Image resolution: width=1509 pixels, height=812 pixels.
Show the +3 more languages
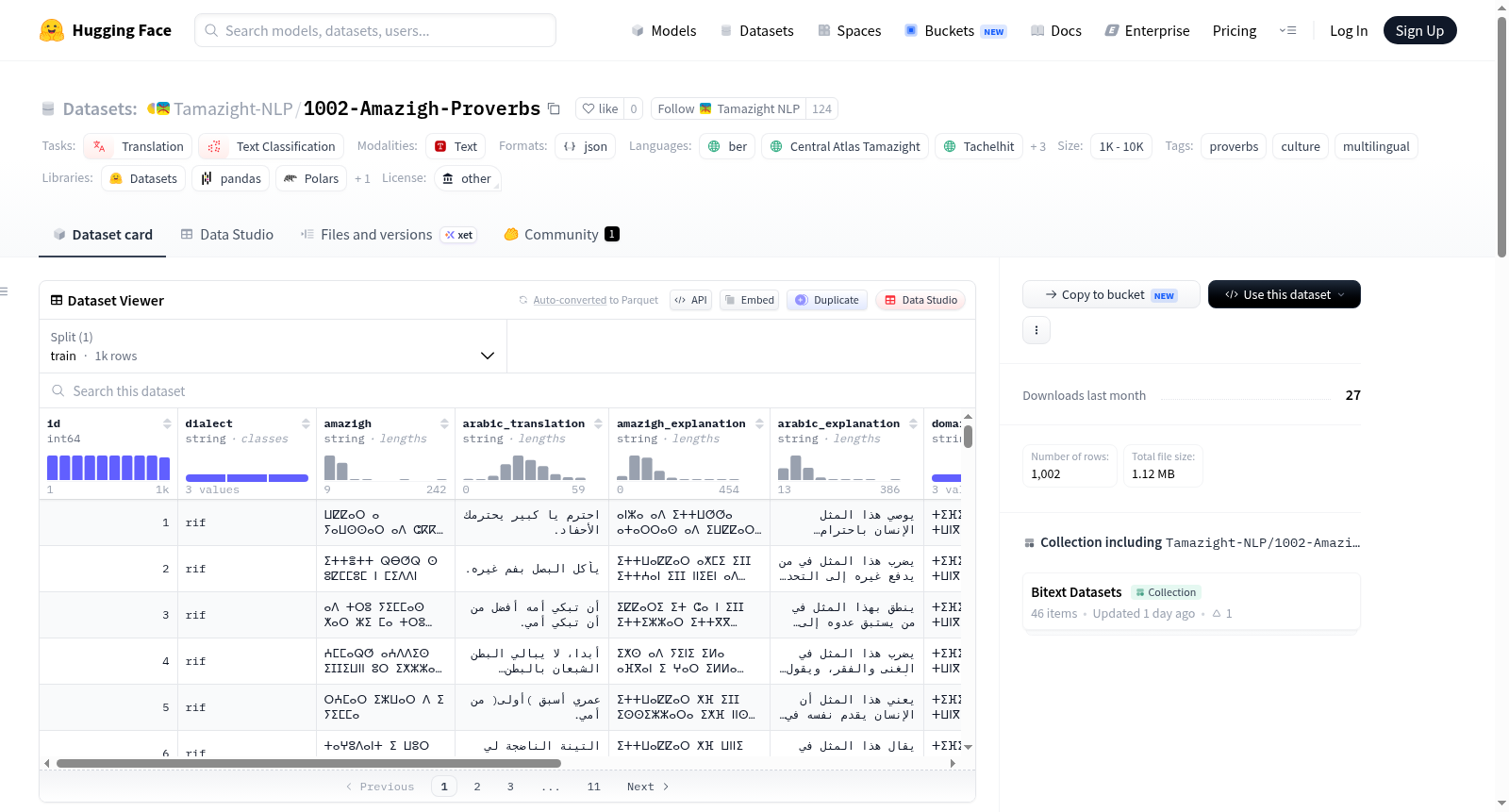point(1037,146)
